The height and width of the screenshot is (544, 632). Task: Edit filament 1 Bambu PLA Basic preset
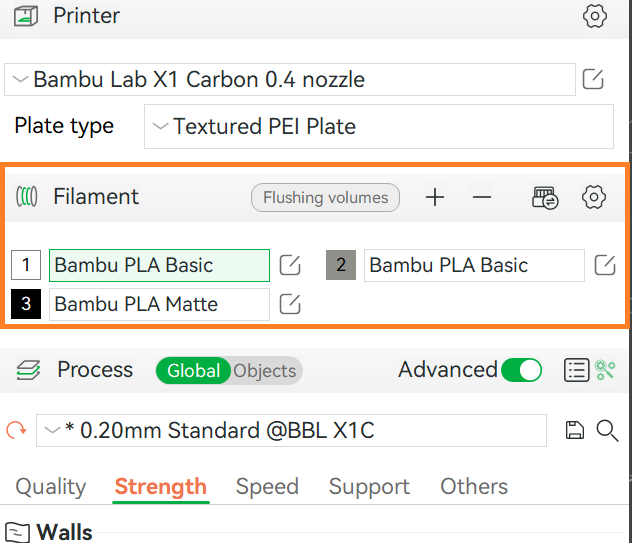point(290,265)
